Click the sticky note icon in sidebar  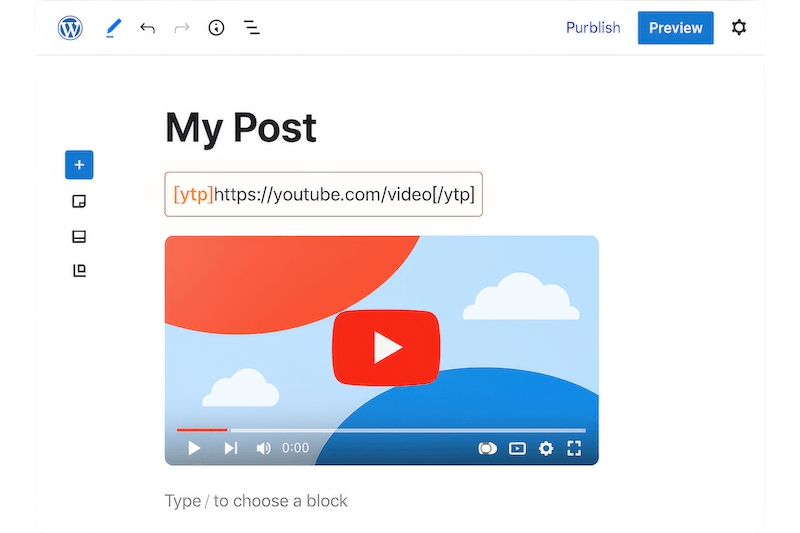[x=79, y=201]
